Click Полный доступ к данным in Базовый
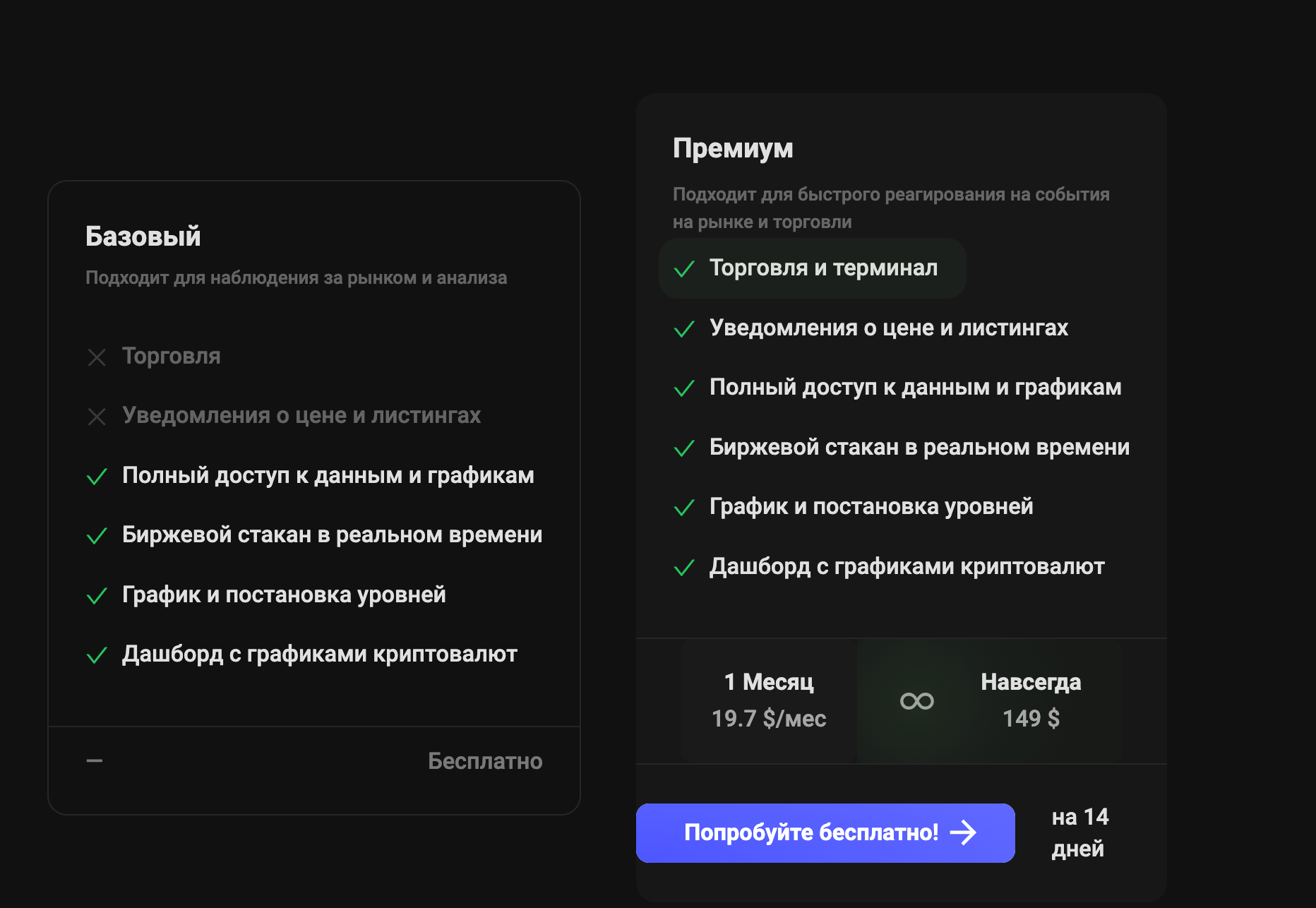This screenshot has width=1316, height=908. pos(328,475)
